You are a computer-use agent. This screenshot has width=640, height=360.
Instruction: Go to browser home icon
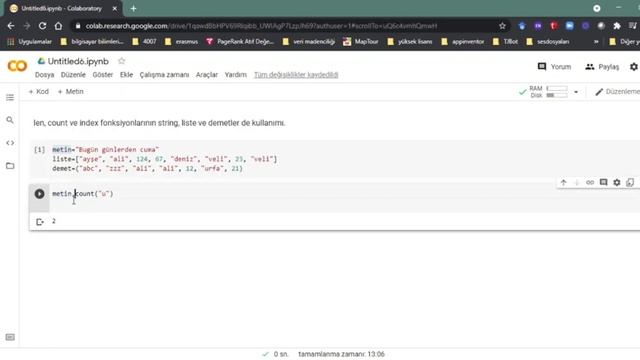(58, 26)
